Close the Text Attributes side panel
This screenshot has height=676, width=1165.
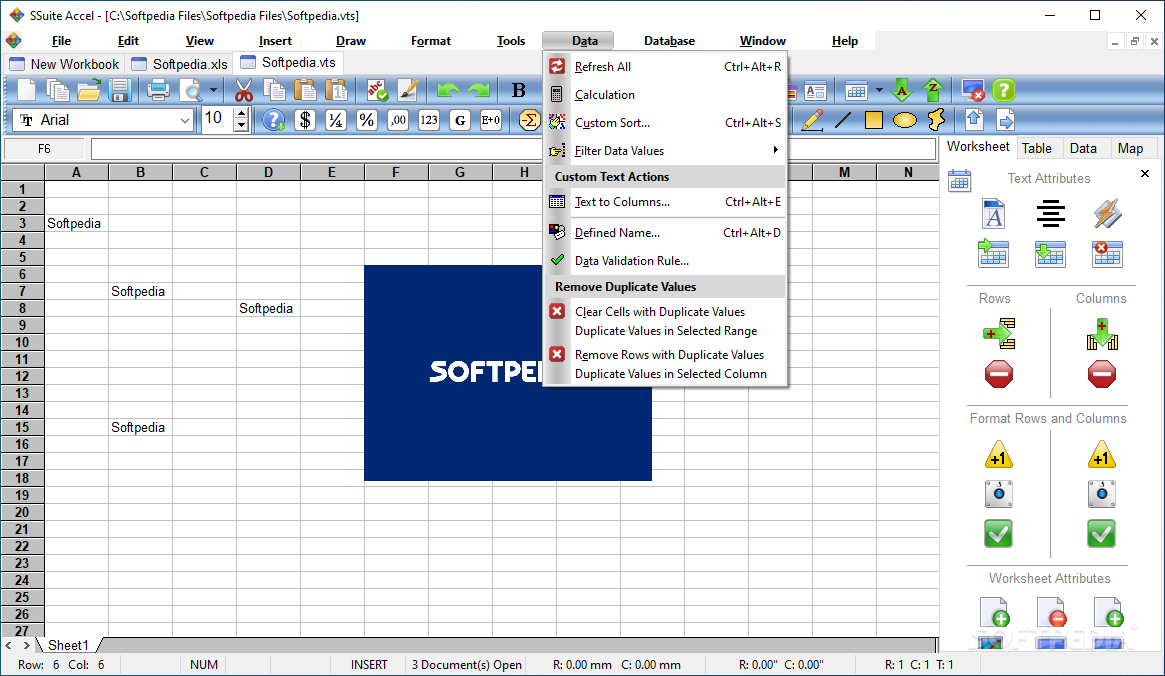[x=1144, y=173]
